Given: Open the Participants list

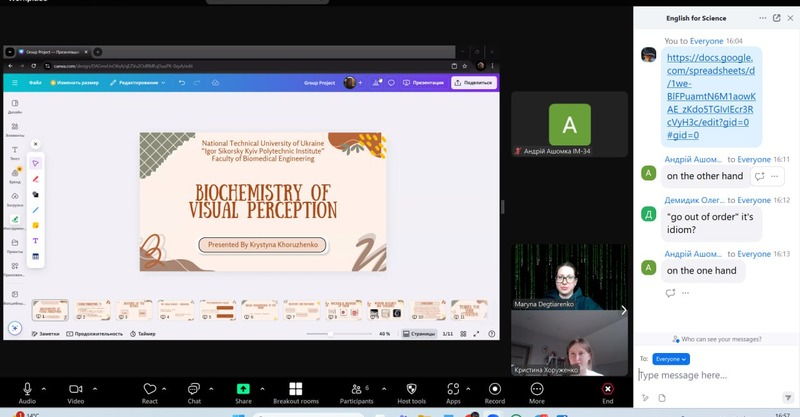Looking at the screenshot, I should coord(357,393).
